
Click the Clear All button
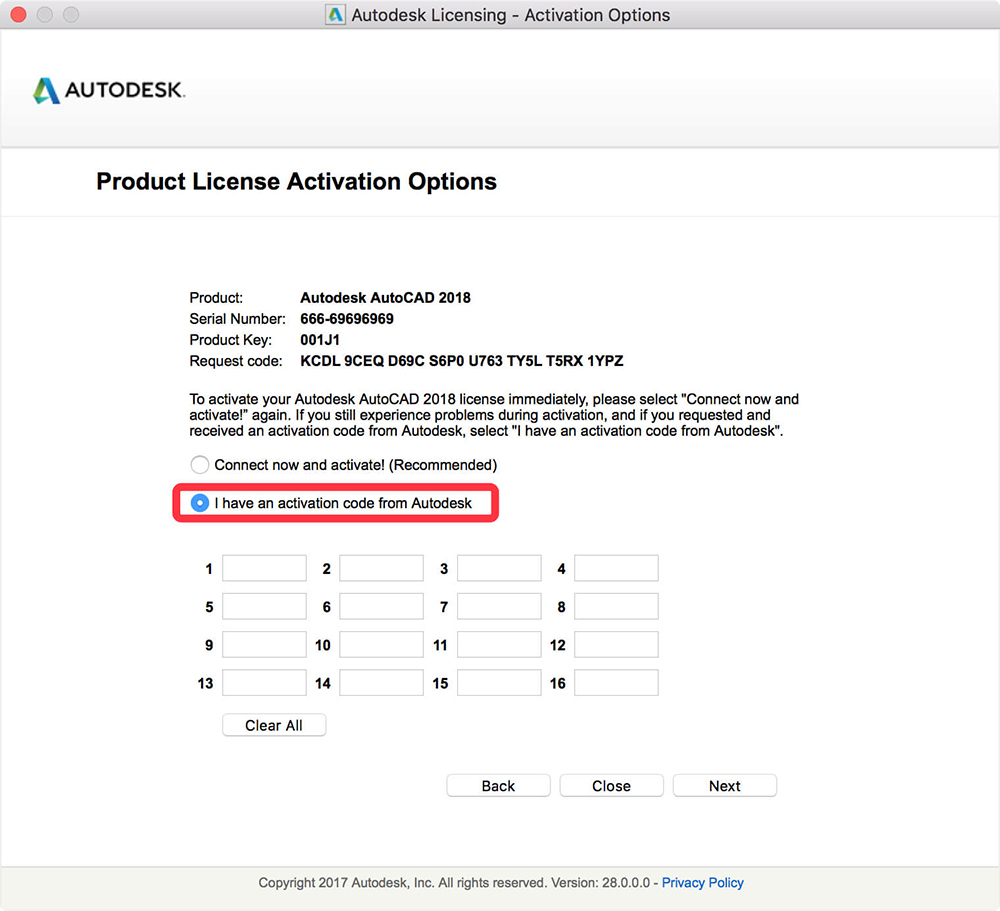274,725
